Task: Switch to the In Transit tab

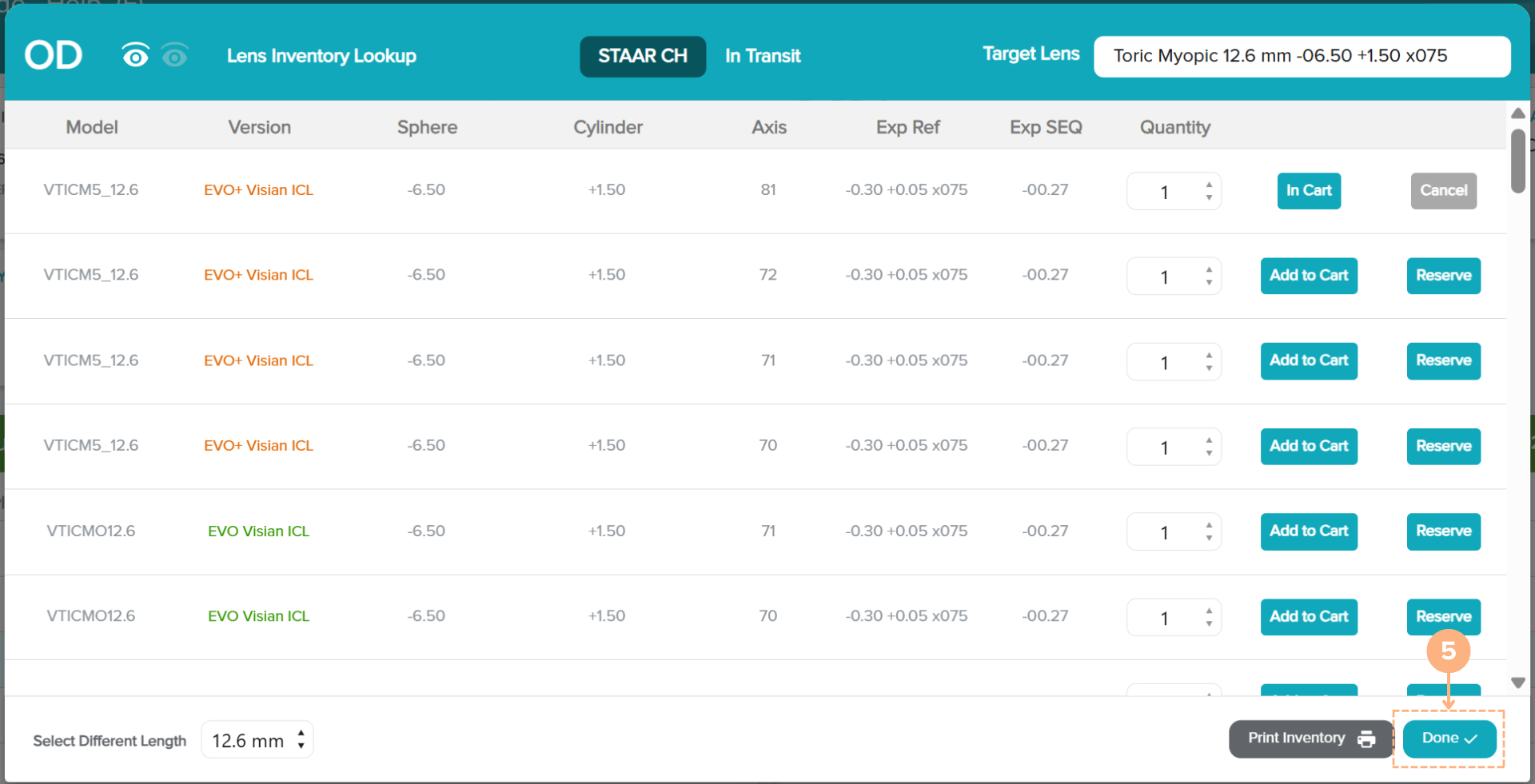Action: [762, 56]
